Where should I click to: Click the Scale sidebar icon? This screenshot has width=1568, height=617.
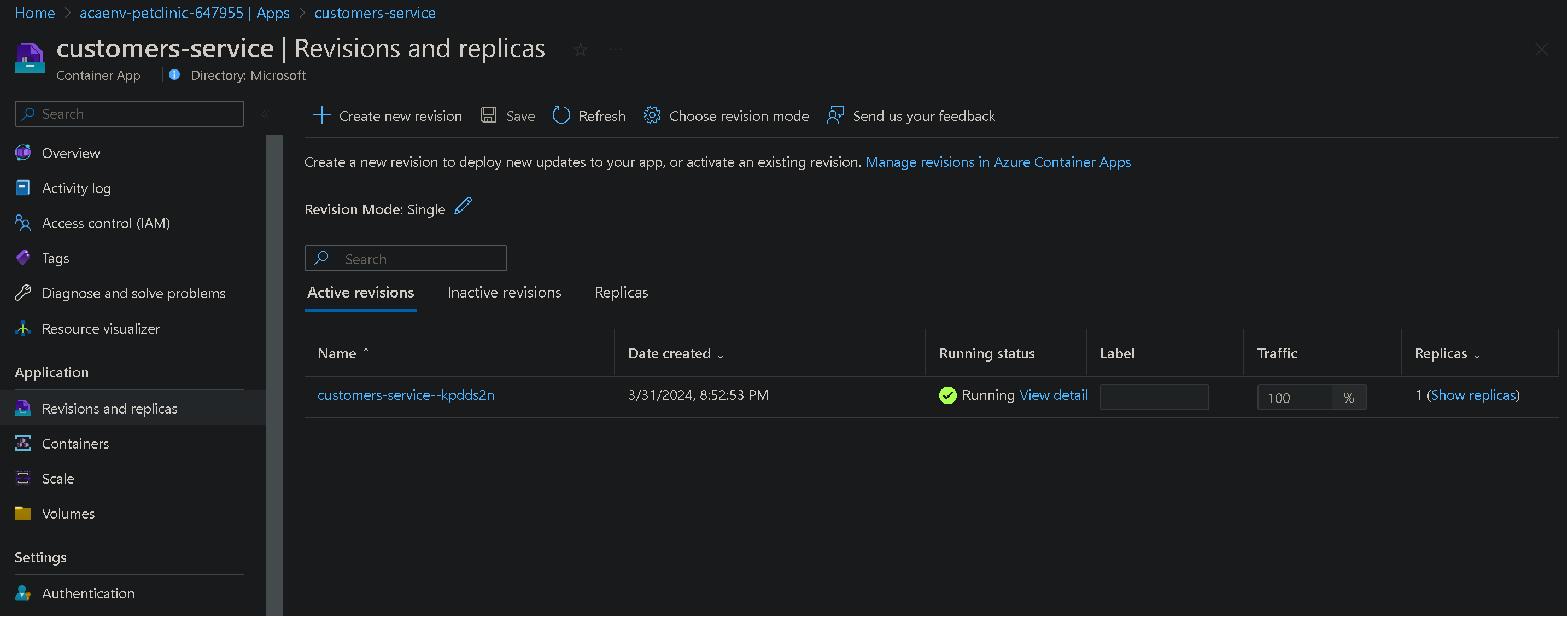click(23, 478)
